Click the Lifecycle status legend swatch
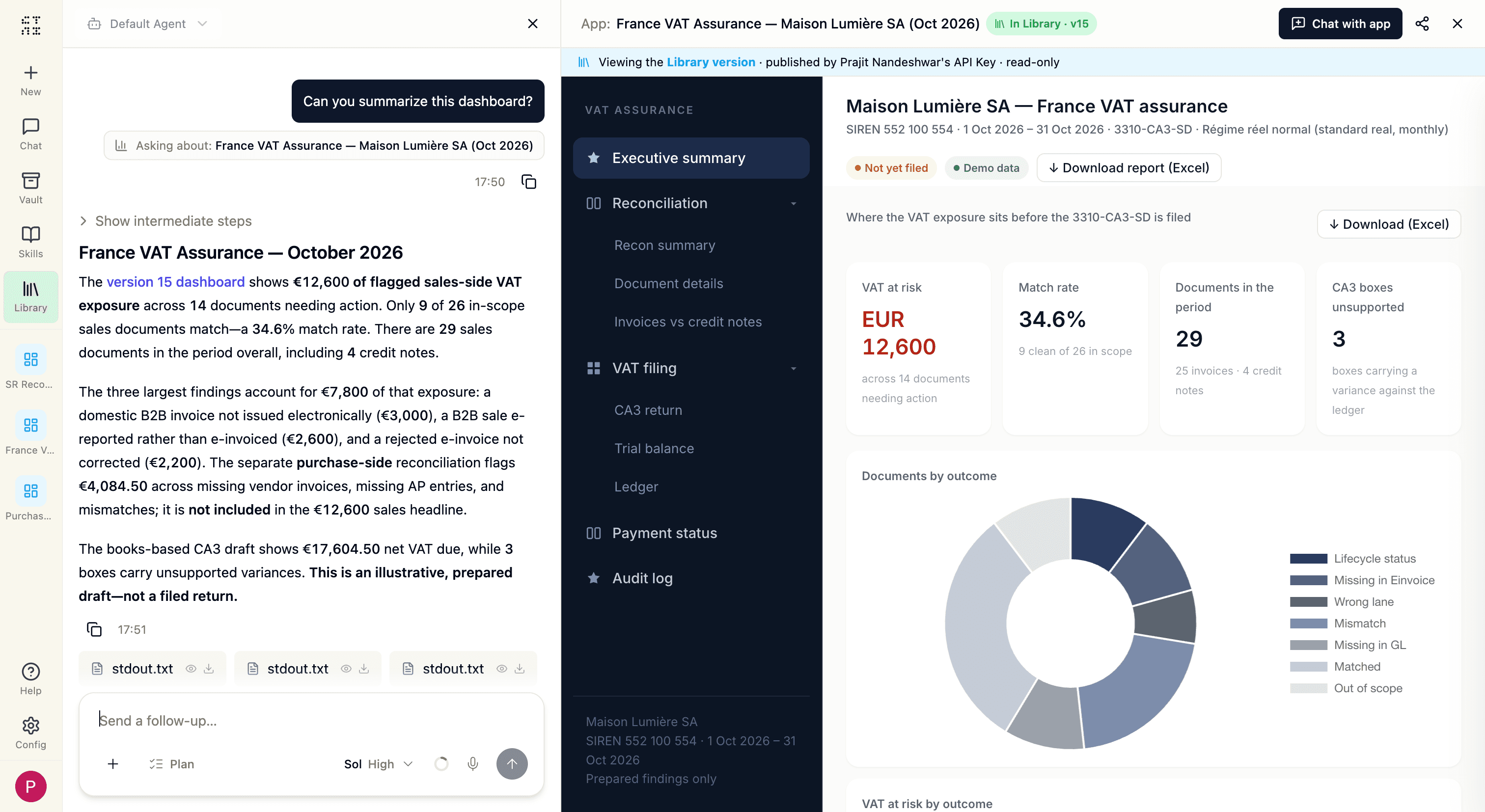 1308,558
